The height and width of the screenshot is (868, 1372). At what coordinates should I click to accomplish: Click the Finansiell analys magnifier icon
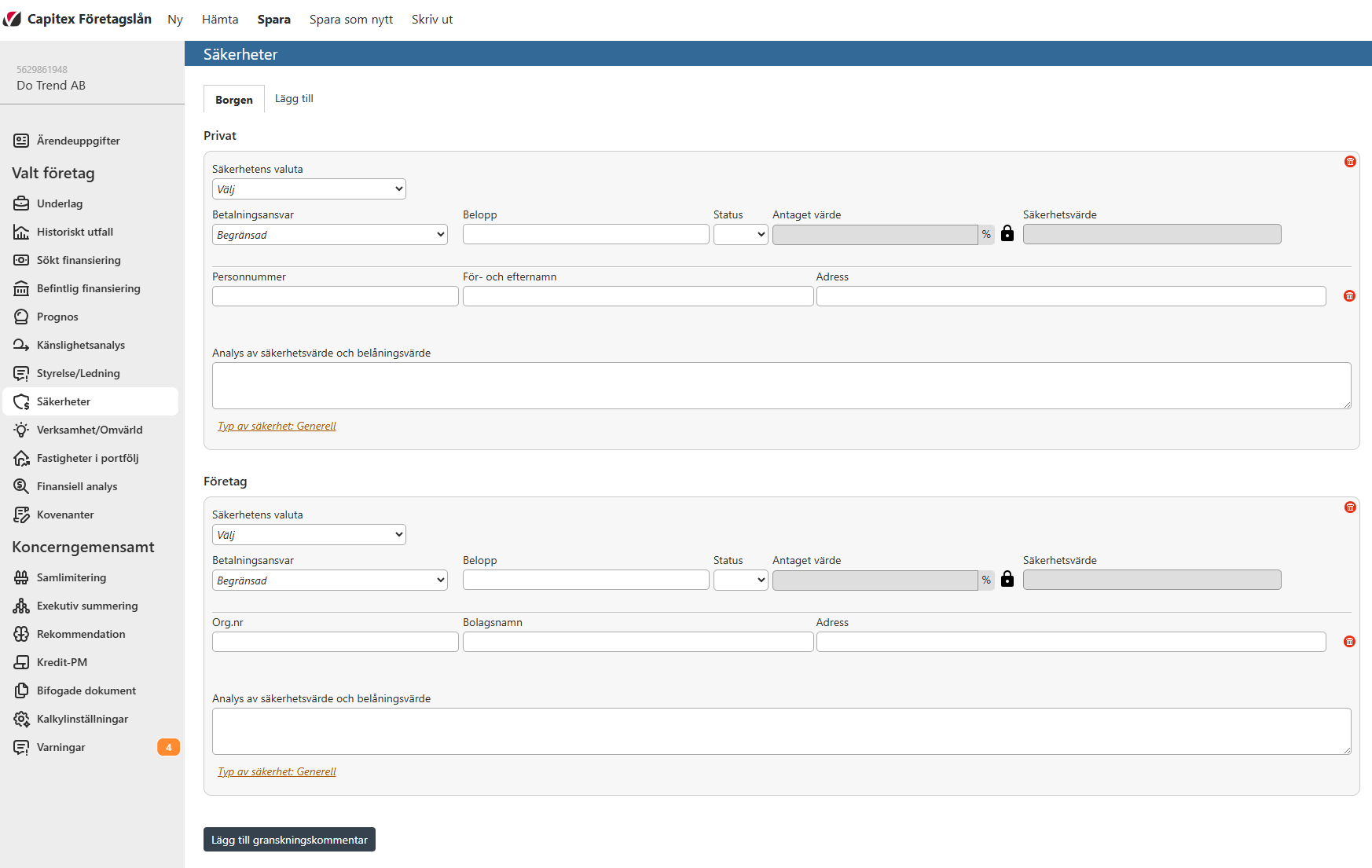(21, 486)
